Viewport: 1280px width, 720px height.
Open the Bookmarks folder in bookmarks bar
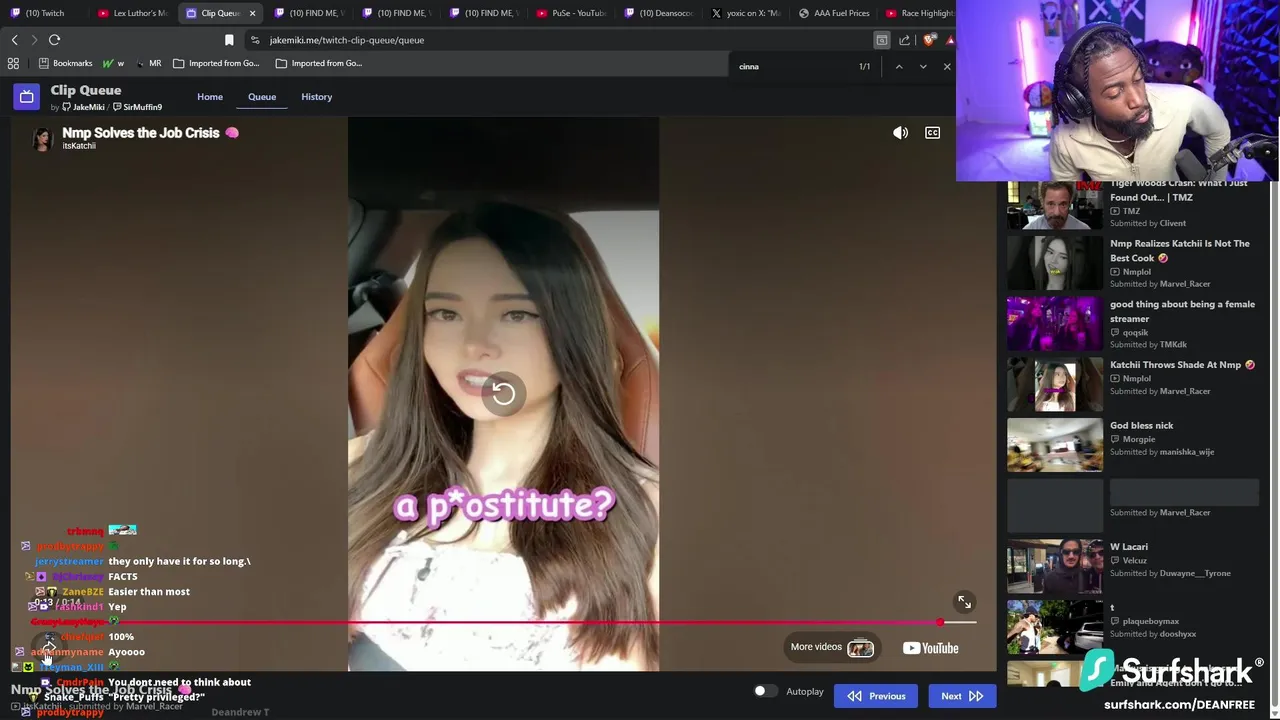65,63
